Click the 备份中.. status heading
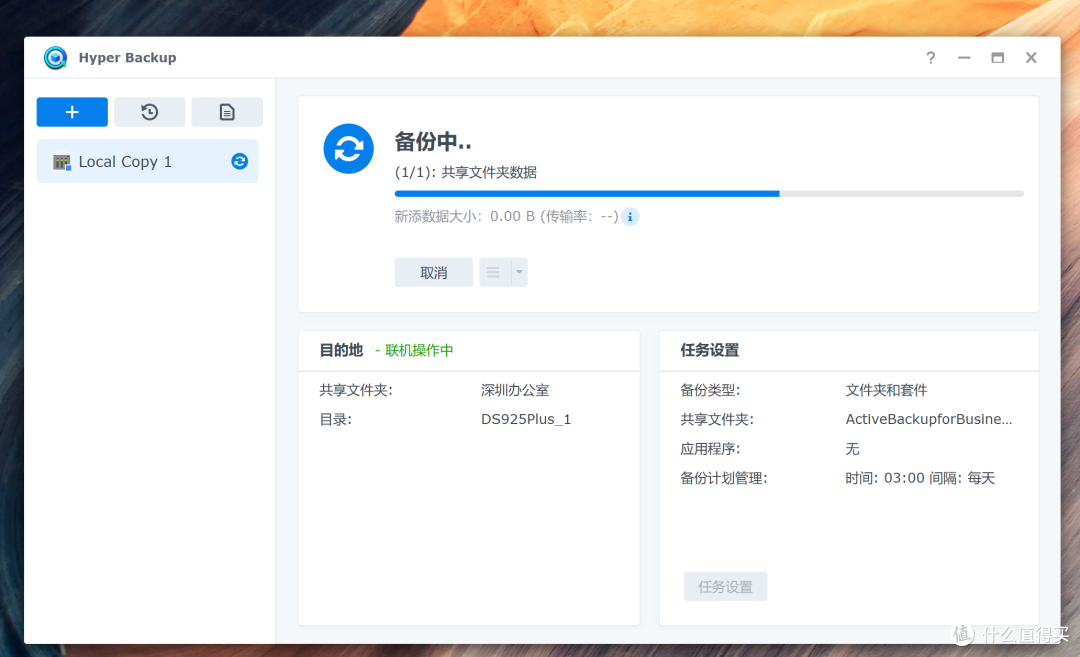The height and width of the screenshot is (657, 1080). click(433, 142)
